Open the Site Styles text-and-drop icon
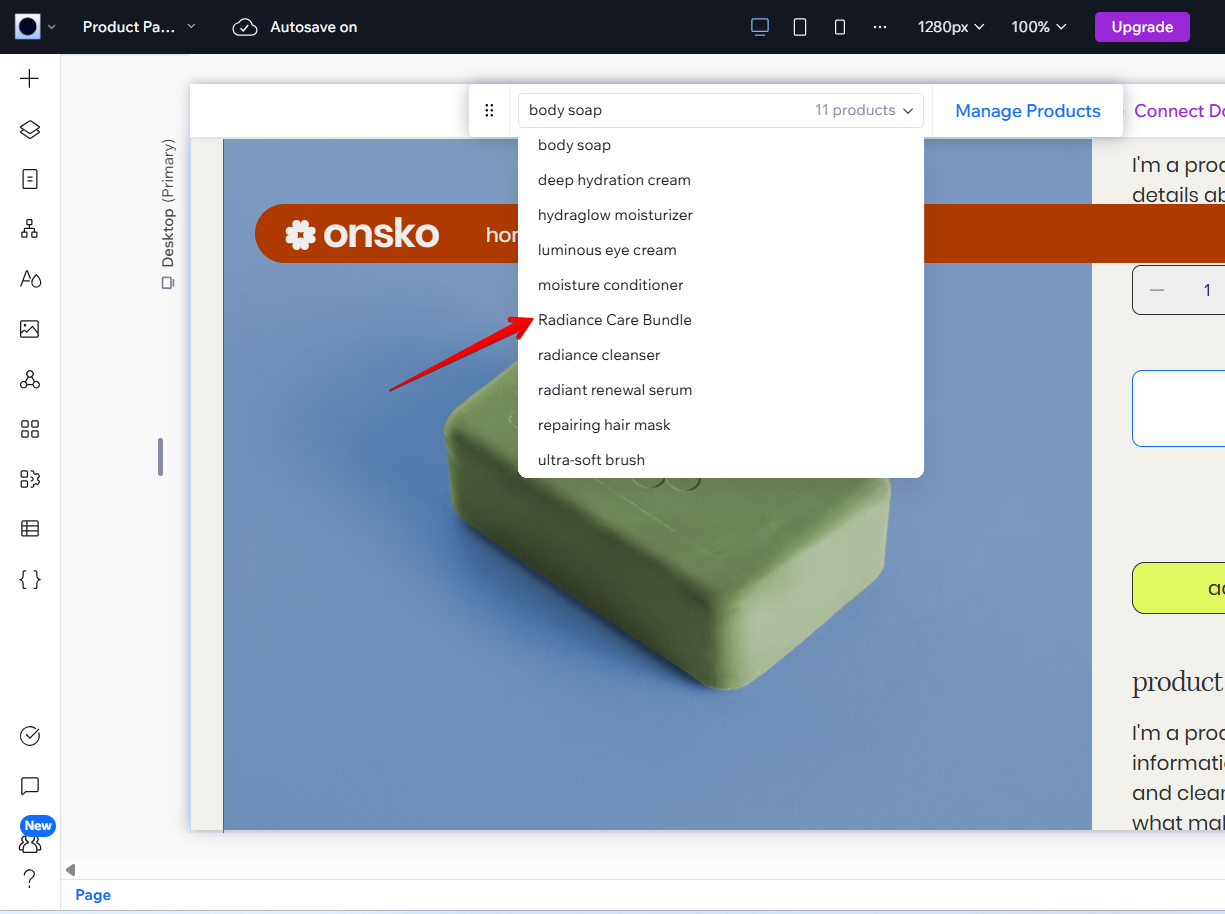 (x=30, y=279)
